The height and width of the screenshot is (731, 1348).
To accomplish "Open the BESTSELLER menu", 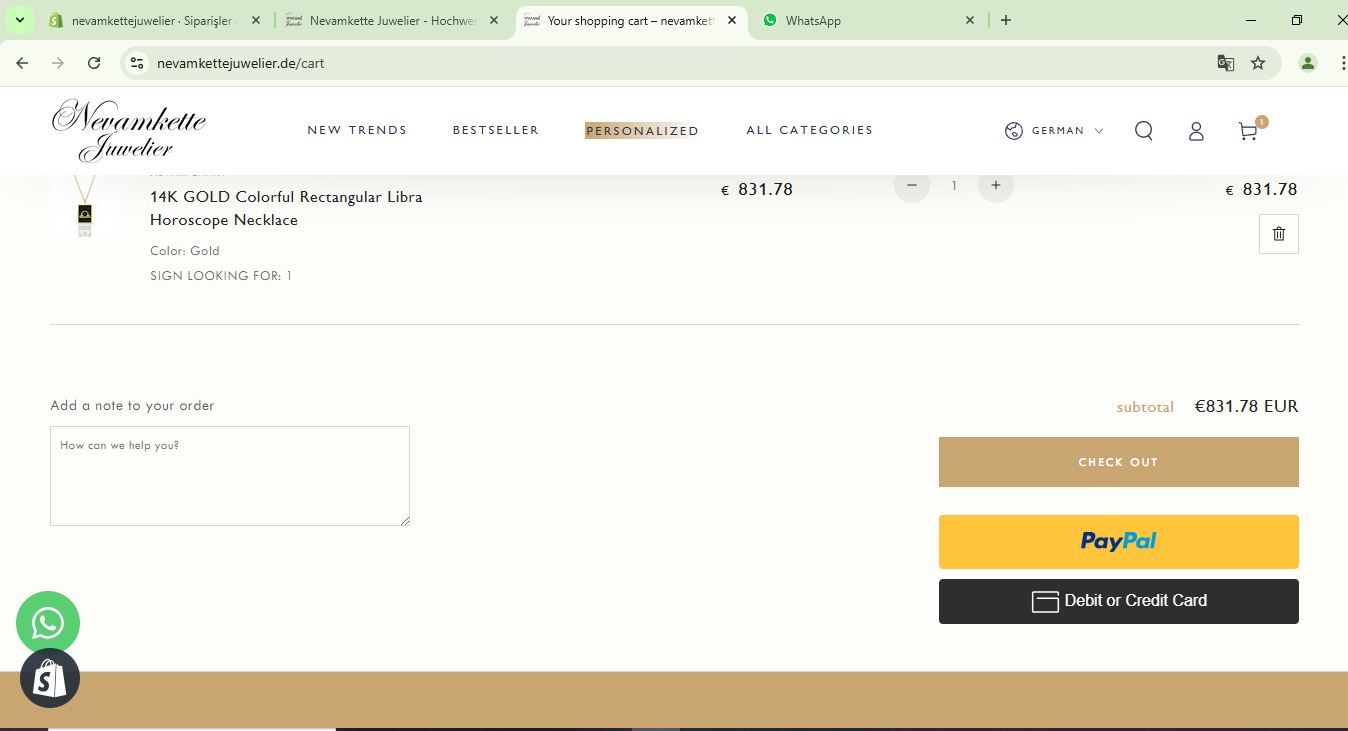I will [496, 130].
